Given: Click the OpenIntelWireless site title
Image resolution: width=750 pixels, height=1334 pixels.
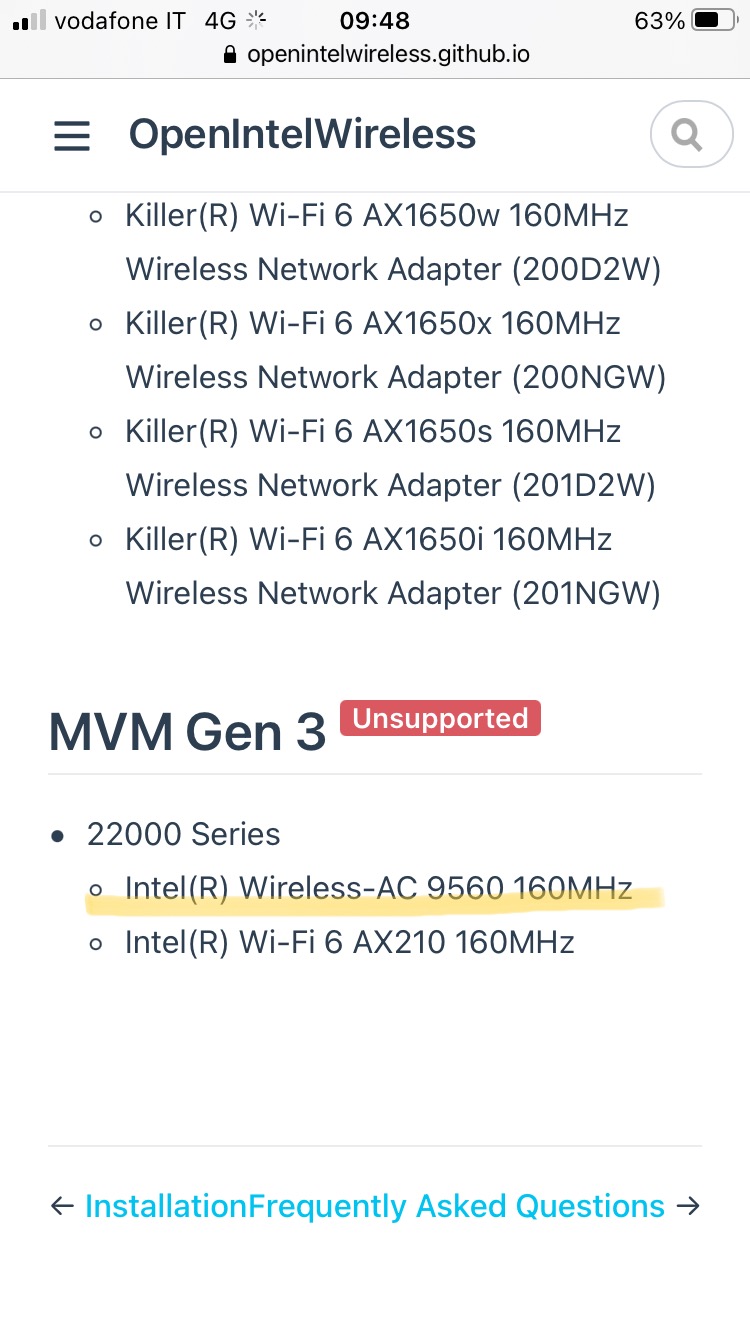Looking at the screenshot, I should 301,133.
